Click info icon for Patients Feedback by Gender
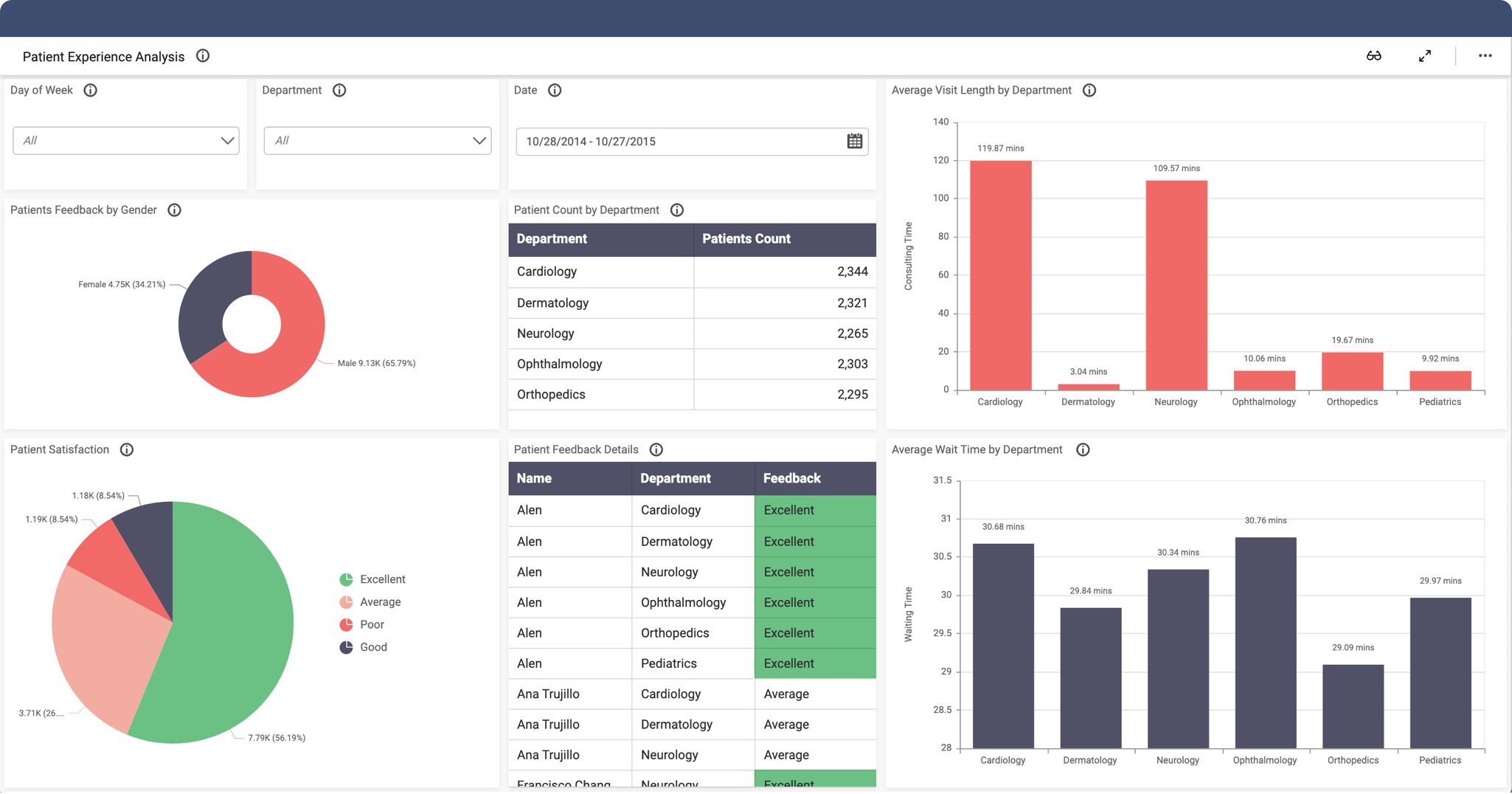This screenshot has height=794, width=1512. pos(174,210)
